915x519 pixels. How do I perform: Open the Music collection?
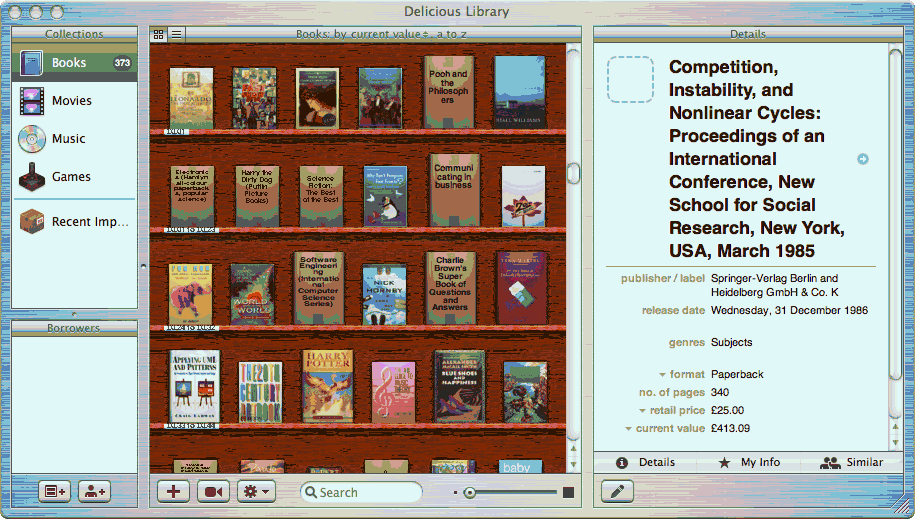pos(75,139)
